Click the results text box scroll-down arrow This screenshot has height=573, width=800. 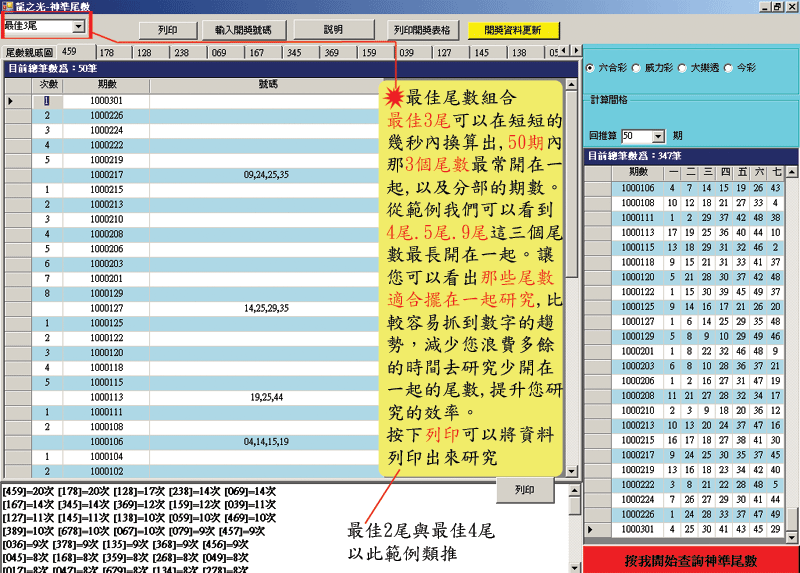(x=574, y=567)
